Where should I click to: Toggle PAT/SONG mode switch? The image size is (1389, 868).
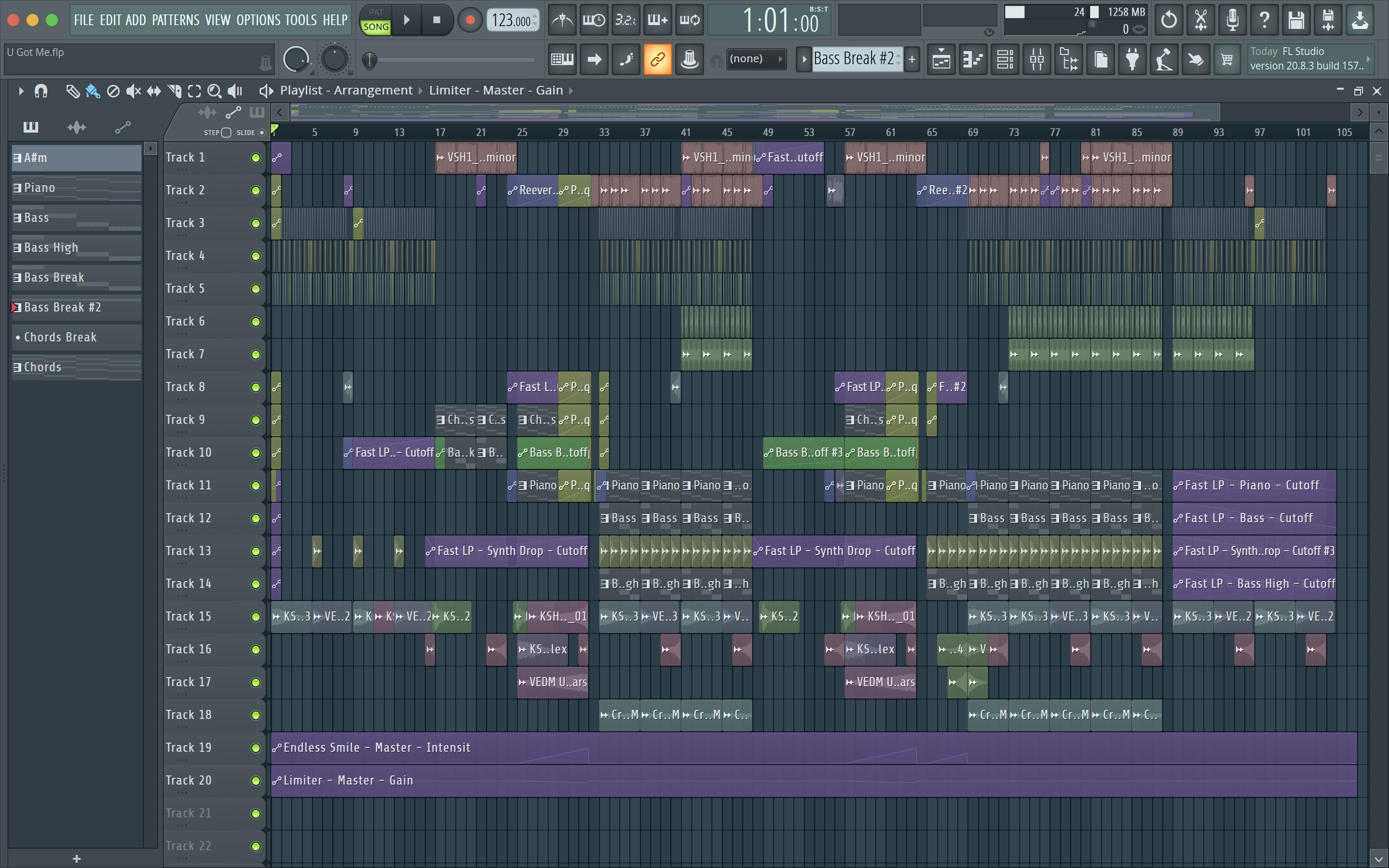[376, 20]
